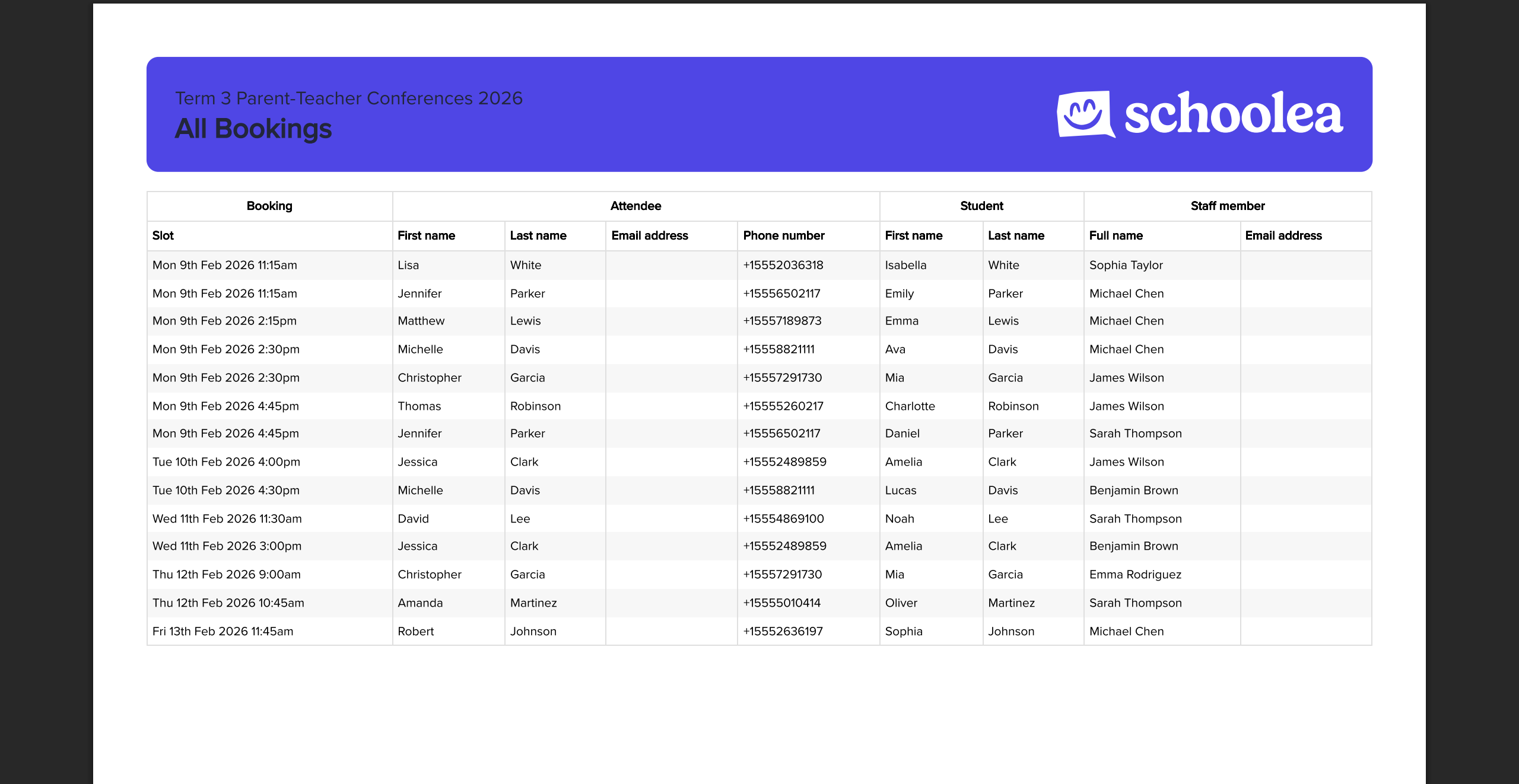Click the 'Booking' column group header
Image resolution: width=1519 pixels, height=784 pixels.
click(x=269, y=206)
